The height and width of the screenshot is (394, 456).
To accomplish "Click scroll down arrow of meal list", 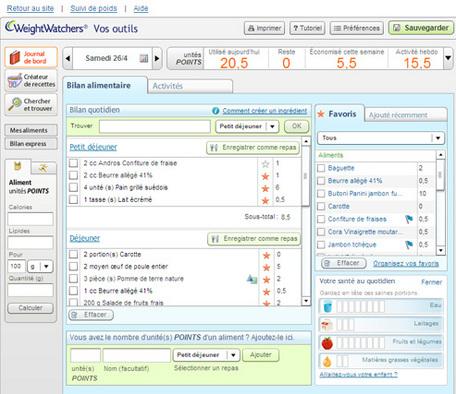I will click(x=306, y=301).
